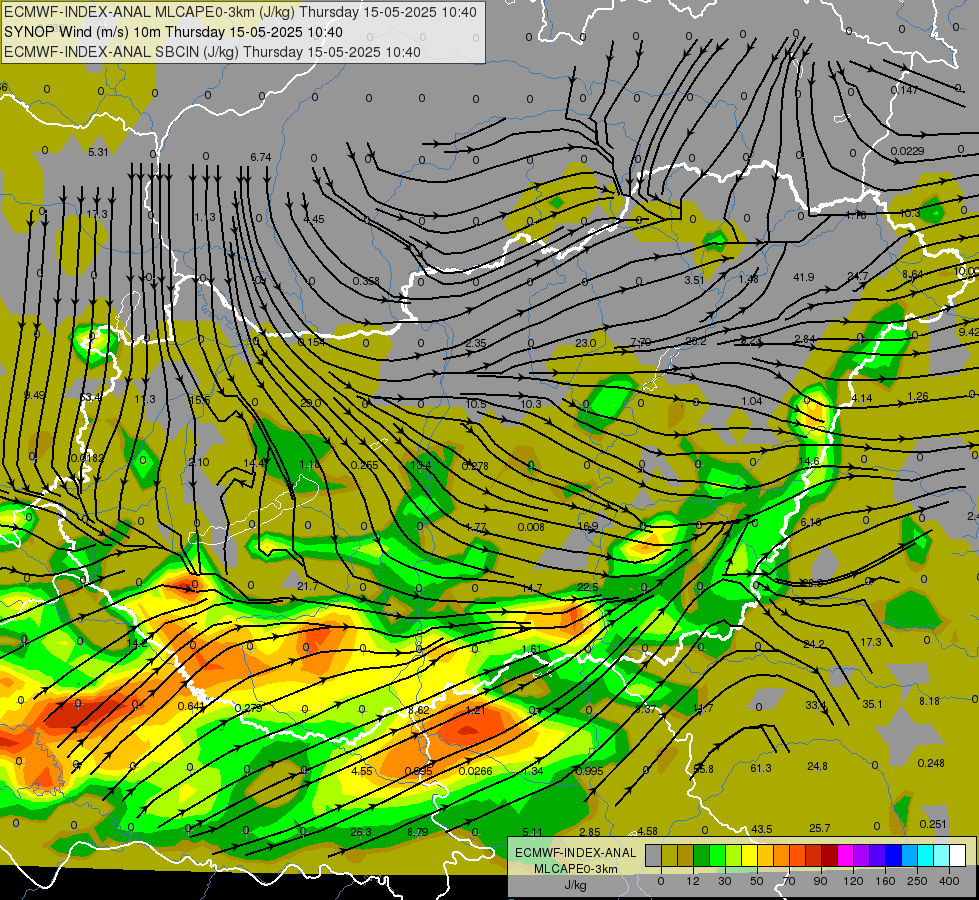This screenshot has height=900, width=979.
Task: Click the legend title ECMWF-INDEX-ANAL
Action: pyautogui.click(x=575, y=853)
